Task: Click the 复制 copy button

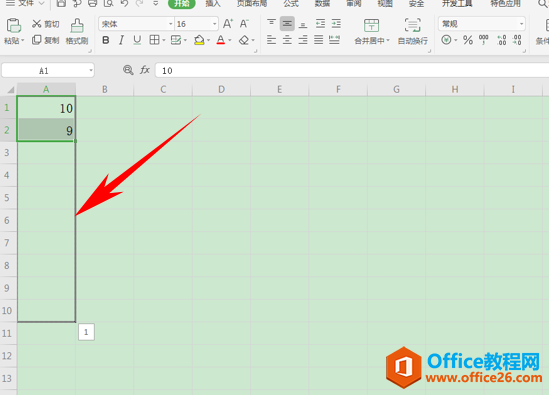Action: click(x=46, y=40)
